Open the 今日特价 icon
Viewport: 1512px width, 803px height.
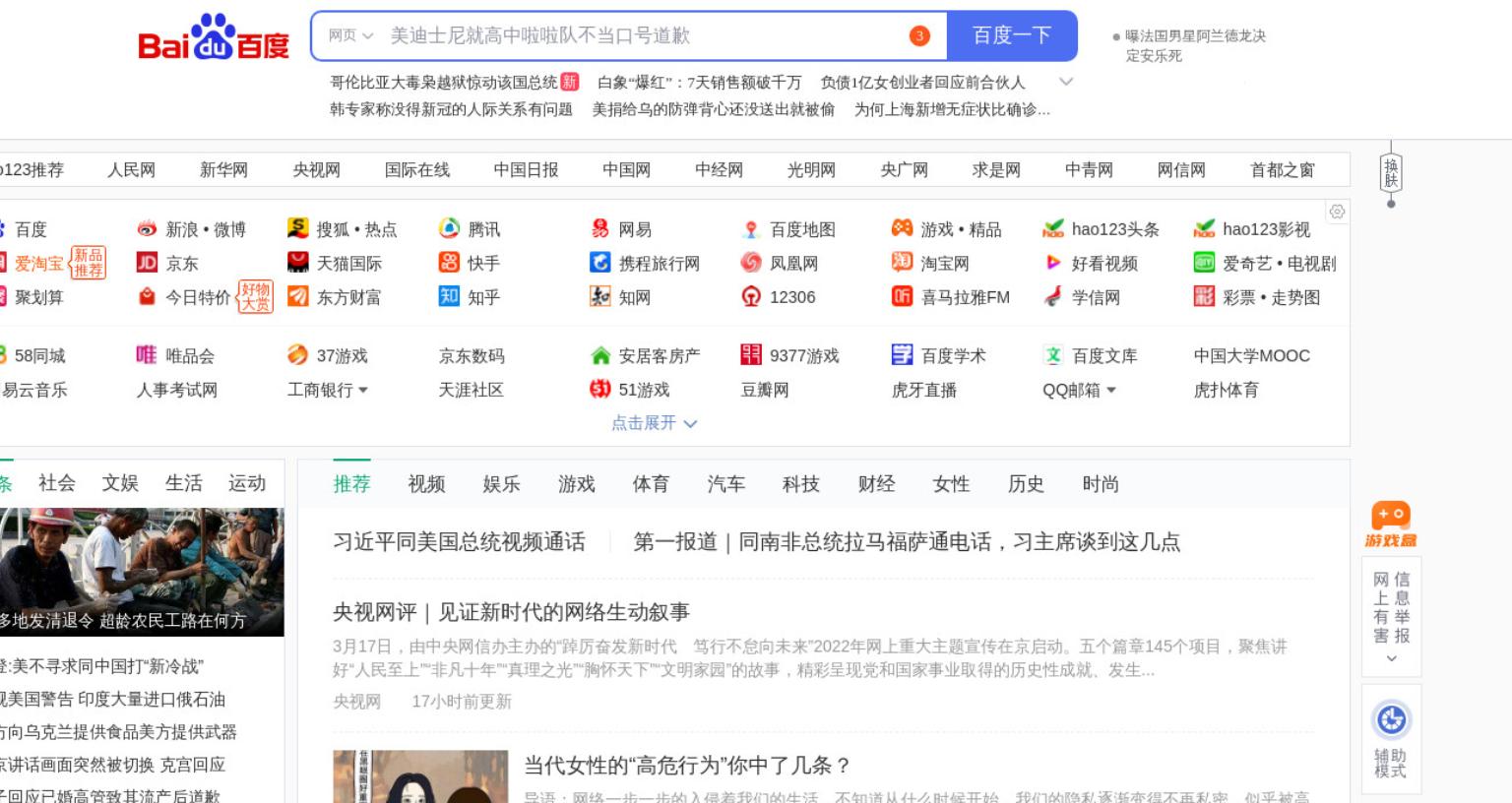tap(147, 296)
